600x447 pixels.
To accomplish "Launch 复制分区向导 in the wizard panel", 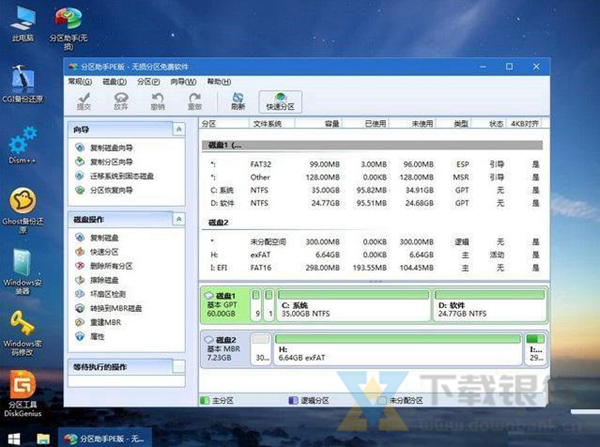I will [x=104, y=162].
